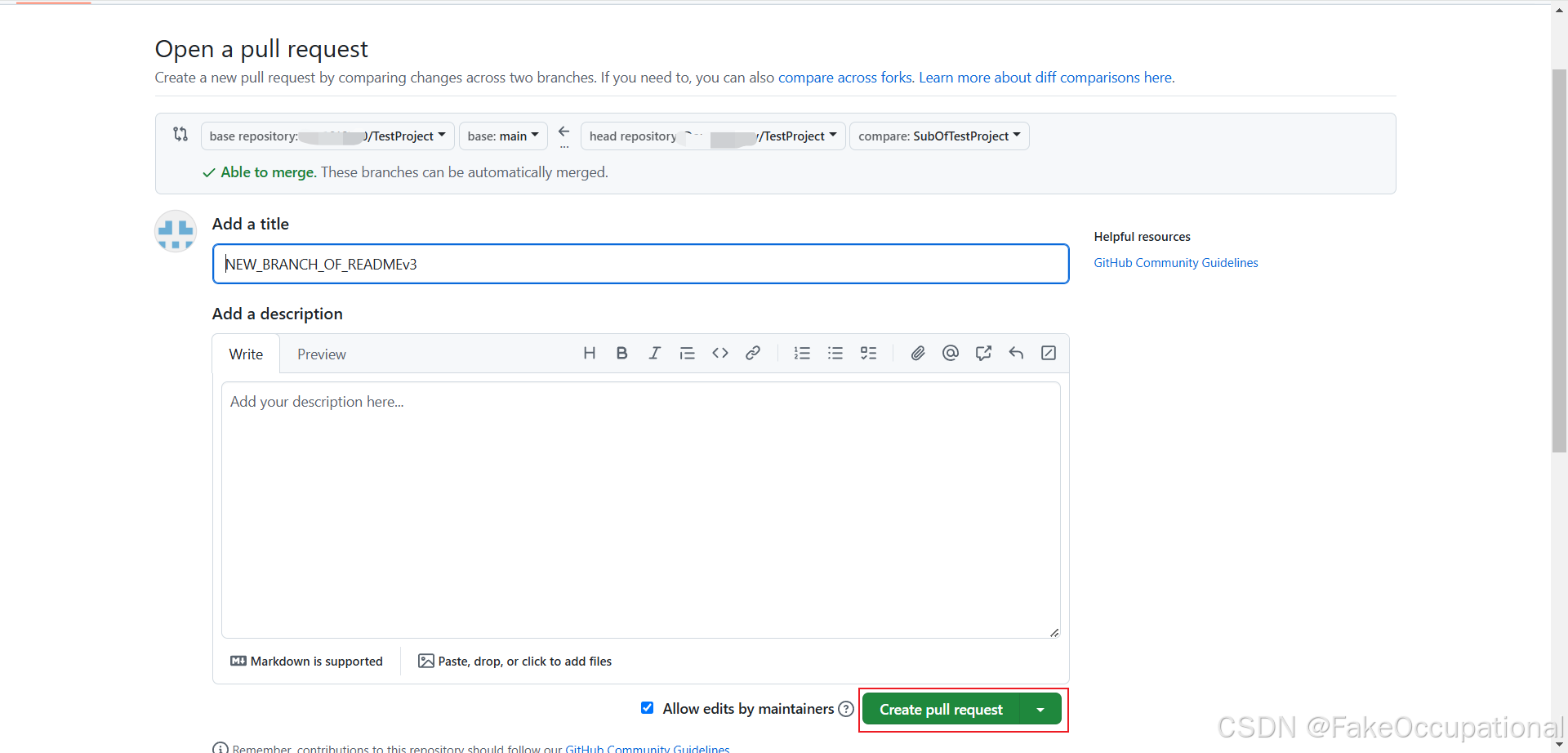Focus the description text area
1568x753 pixels.
coord(641,510)
